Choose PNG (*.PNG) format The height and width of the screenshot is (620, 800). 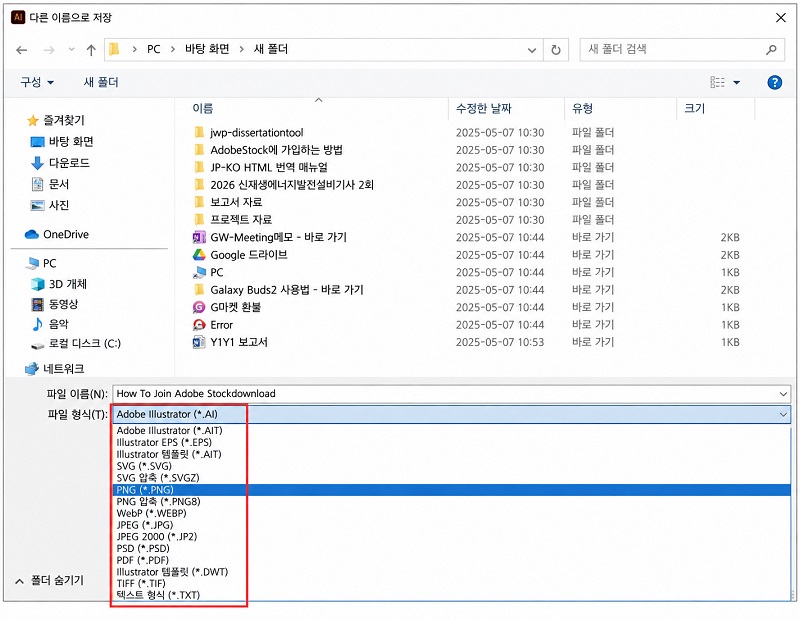pos(451,490)
